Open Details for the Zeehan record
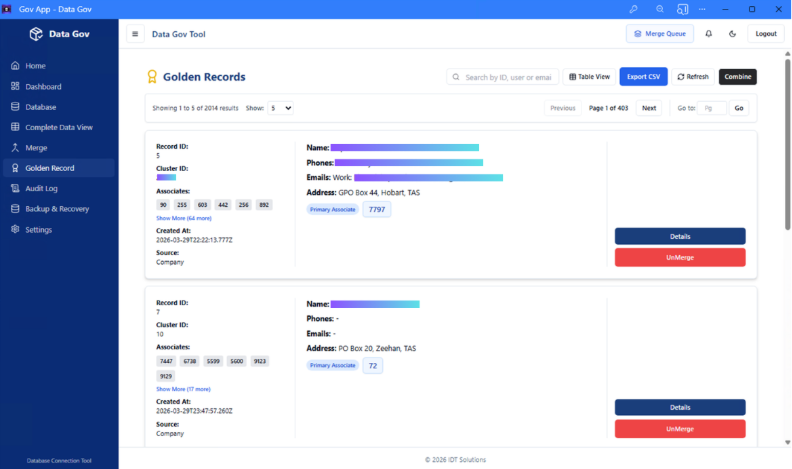The height and width of the screenshot is (469, 792). pos(680,407)
